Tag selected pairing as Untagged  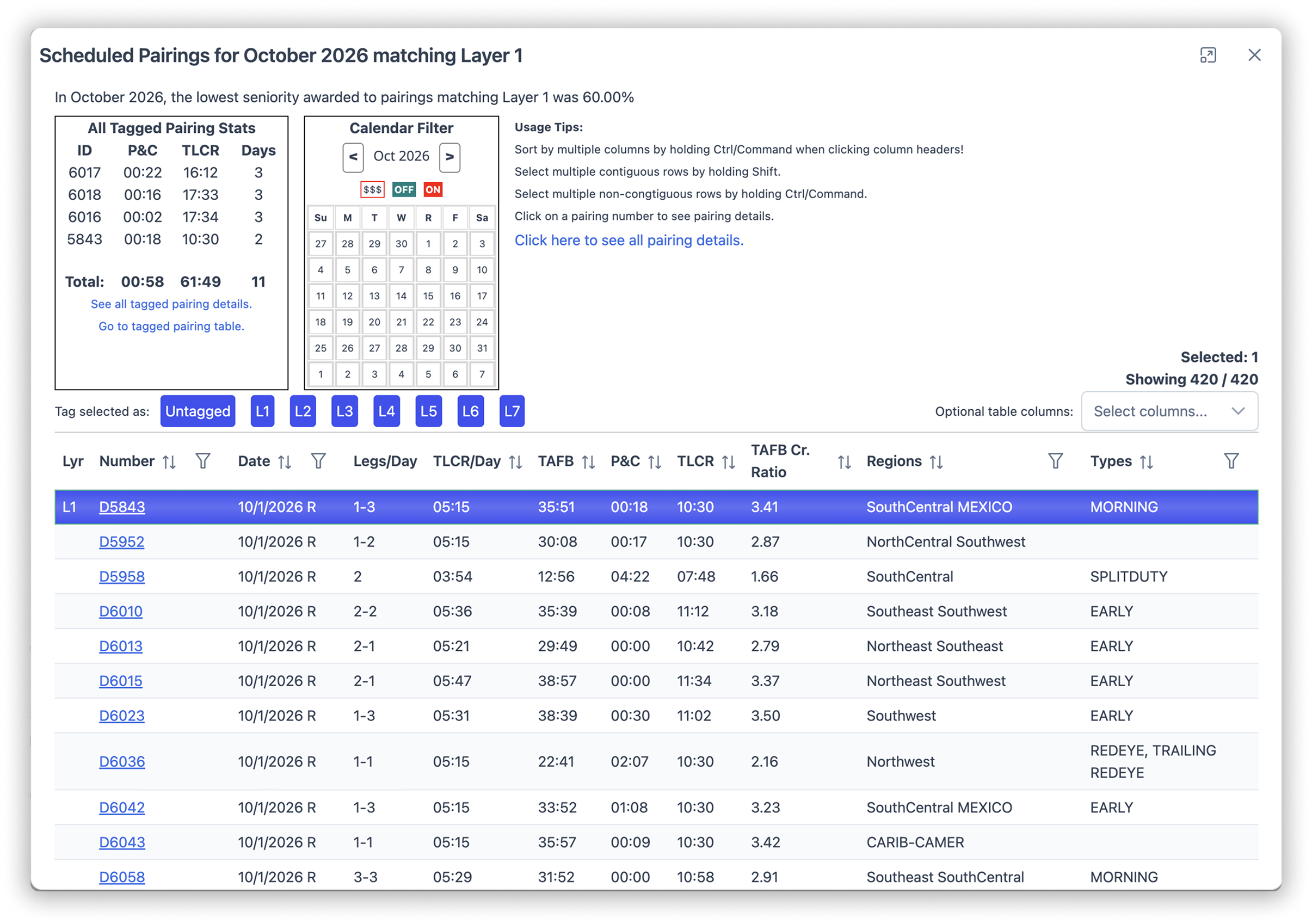[x=198, y=411]
